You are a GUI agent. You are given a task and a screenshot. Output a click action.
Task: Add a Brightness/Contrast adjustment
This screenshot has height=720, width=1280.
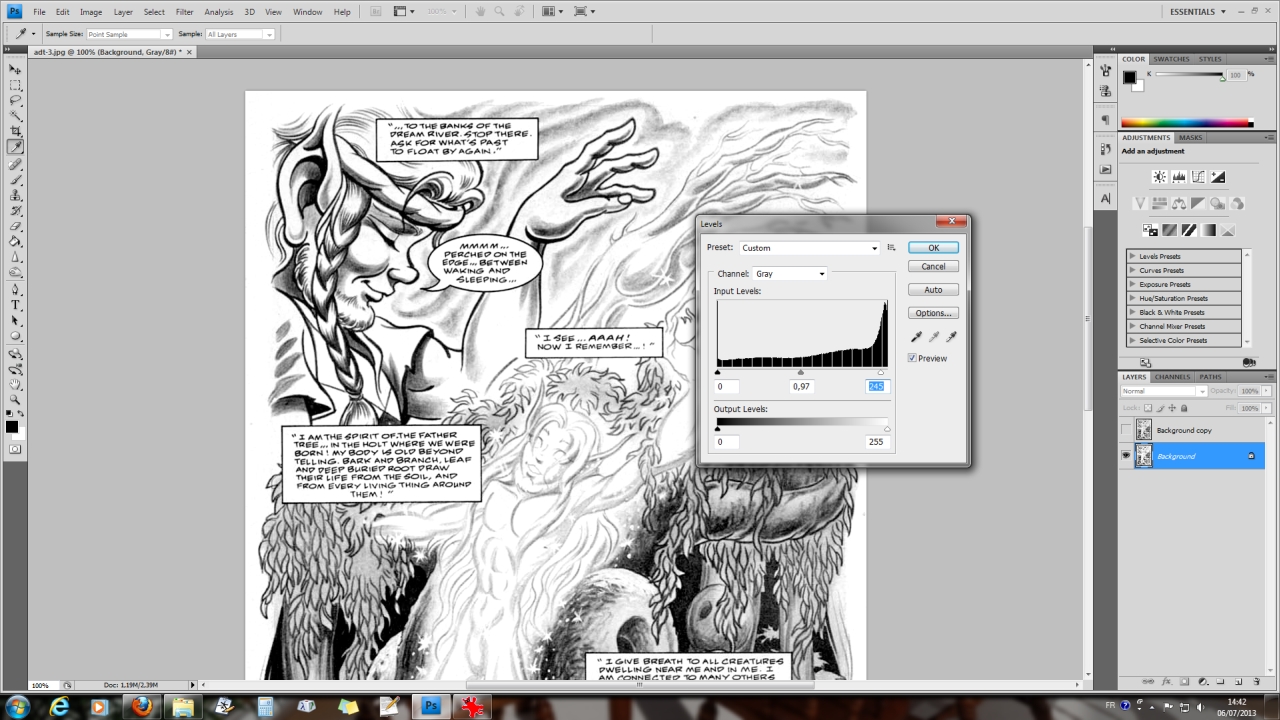[1159, 177]
